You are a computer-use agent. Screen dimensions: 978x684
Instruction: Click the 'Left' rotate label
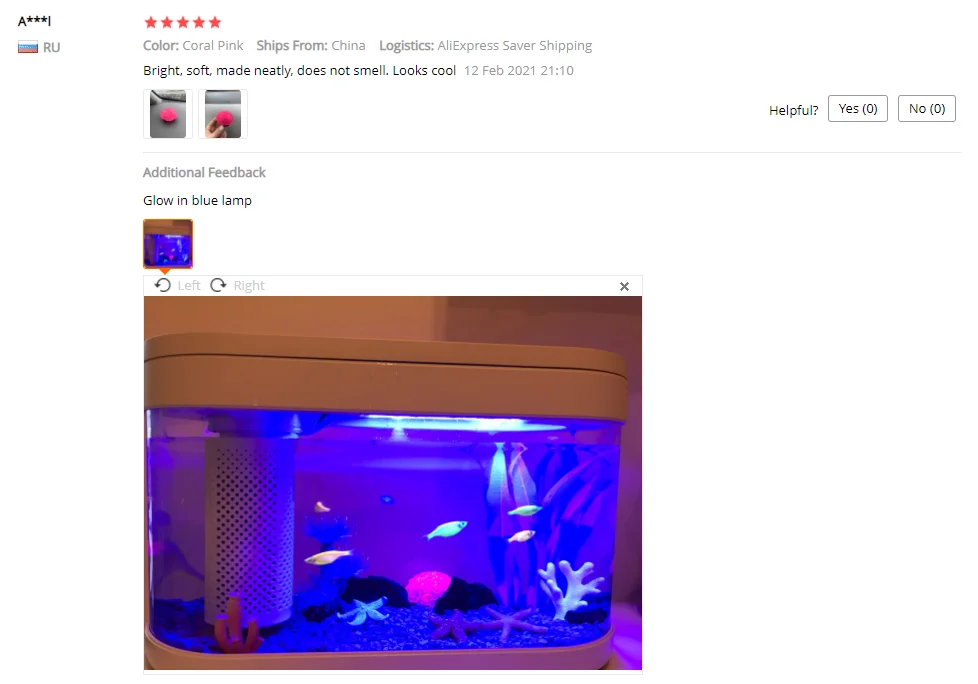tap(189, 286)
